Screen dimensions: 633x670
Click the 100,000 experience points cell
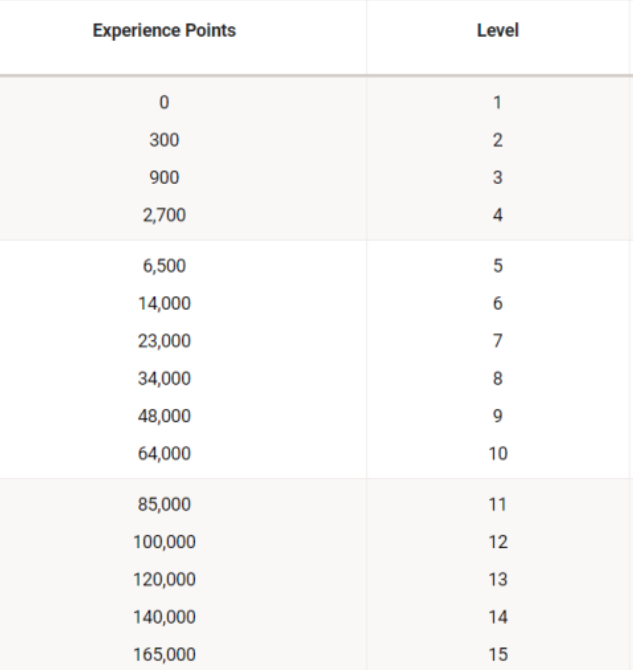point(164,542)
